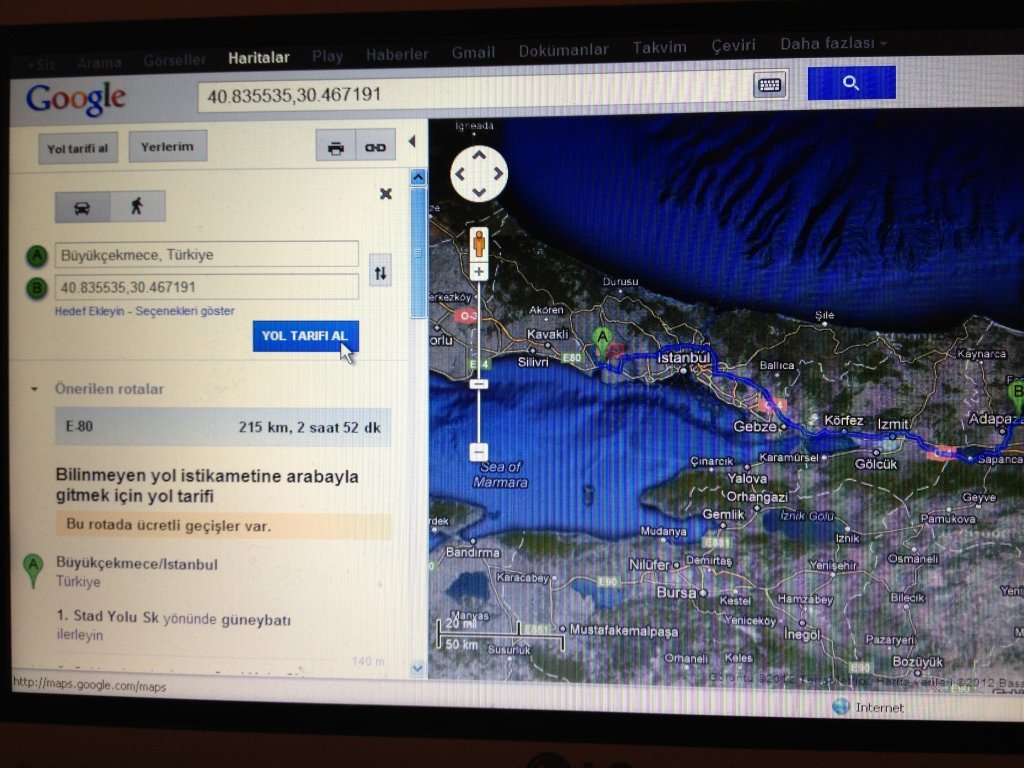Pick up the Street View pegman icon
Screen dimensions: 1024x768
[479, 244]
